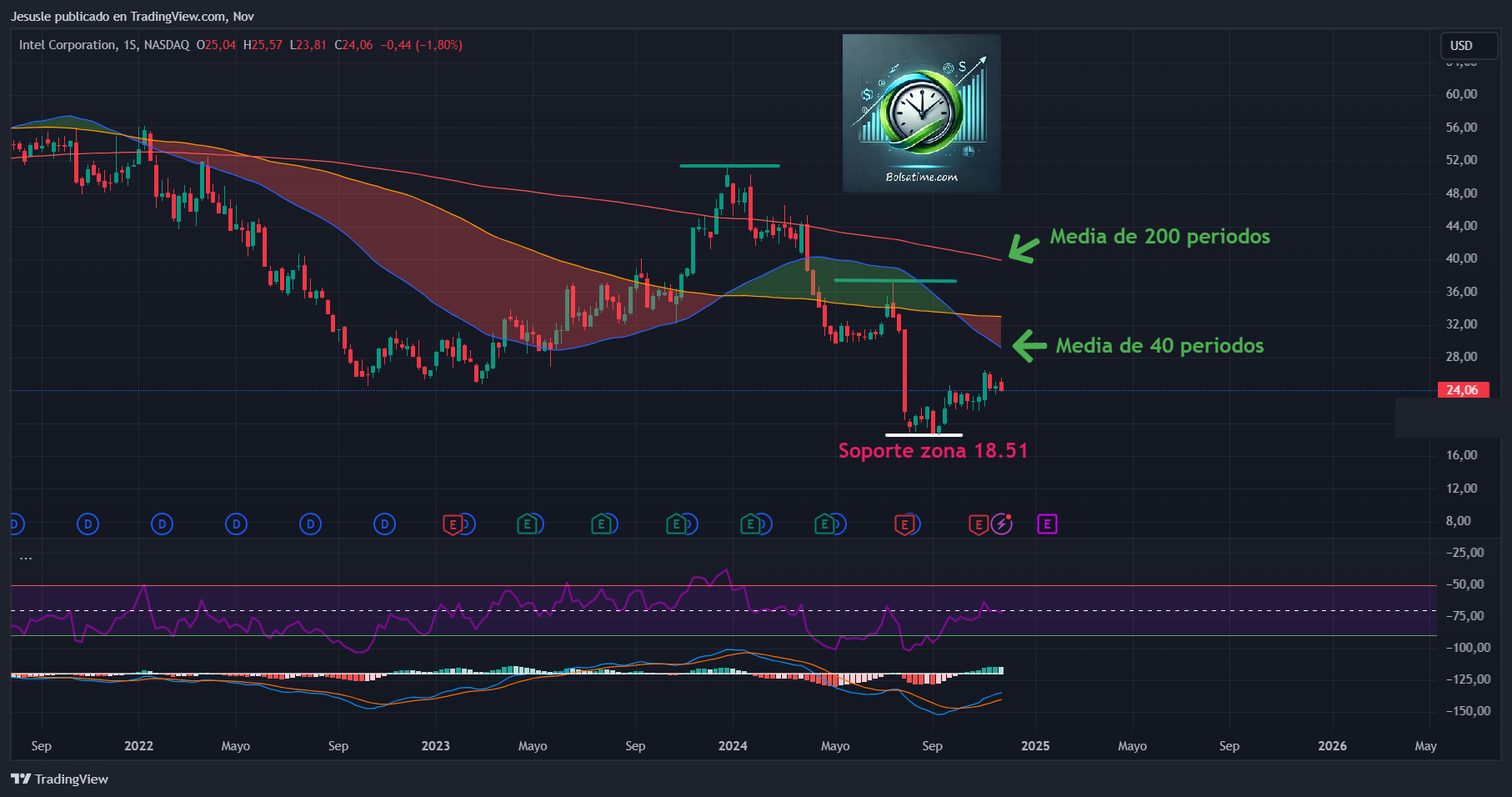Click the Intel Corporation symbol title
Viewport: 1512px width, 797px height.
click(68, 45)
